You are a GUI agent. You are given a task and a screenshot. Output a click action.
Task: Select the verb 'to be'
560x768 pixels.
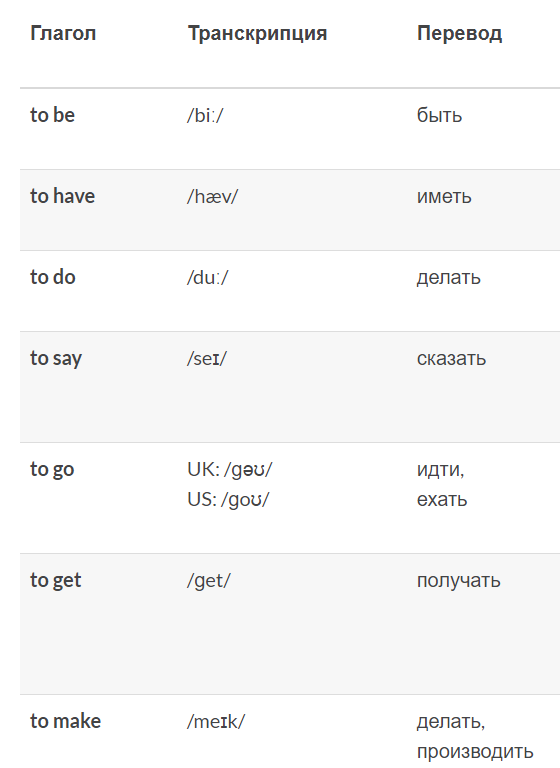52,115
